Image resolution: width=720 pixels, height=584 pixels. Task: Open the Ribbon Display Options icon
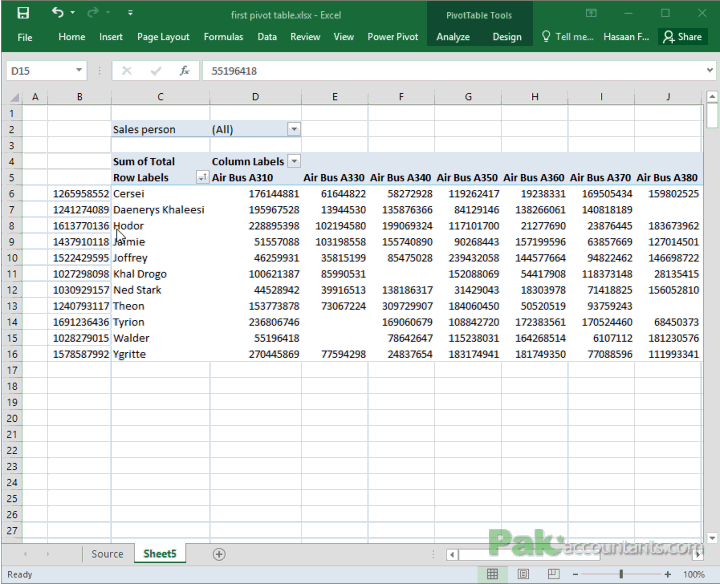[x=591, y=13]
